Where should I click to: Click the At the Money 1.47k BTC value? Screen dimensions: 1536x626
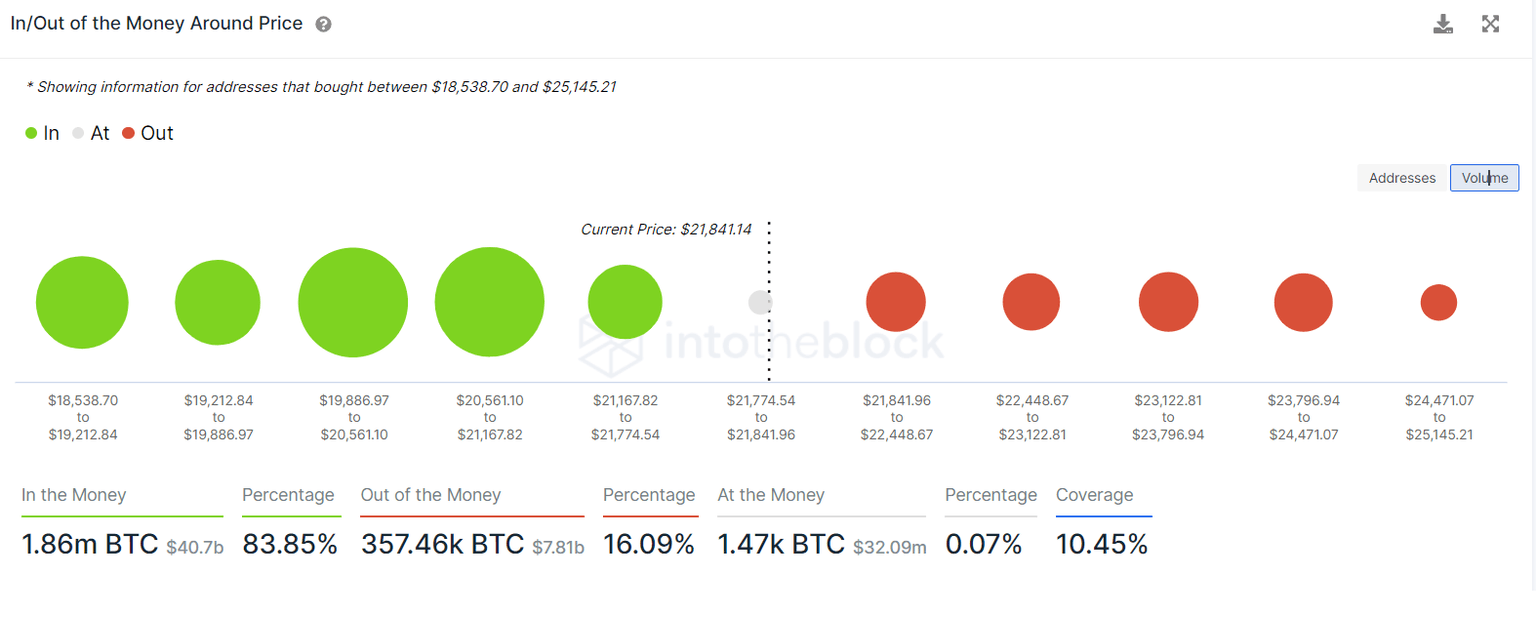779,544
